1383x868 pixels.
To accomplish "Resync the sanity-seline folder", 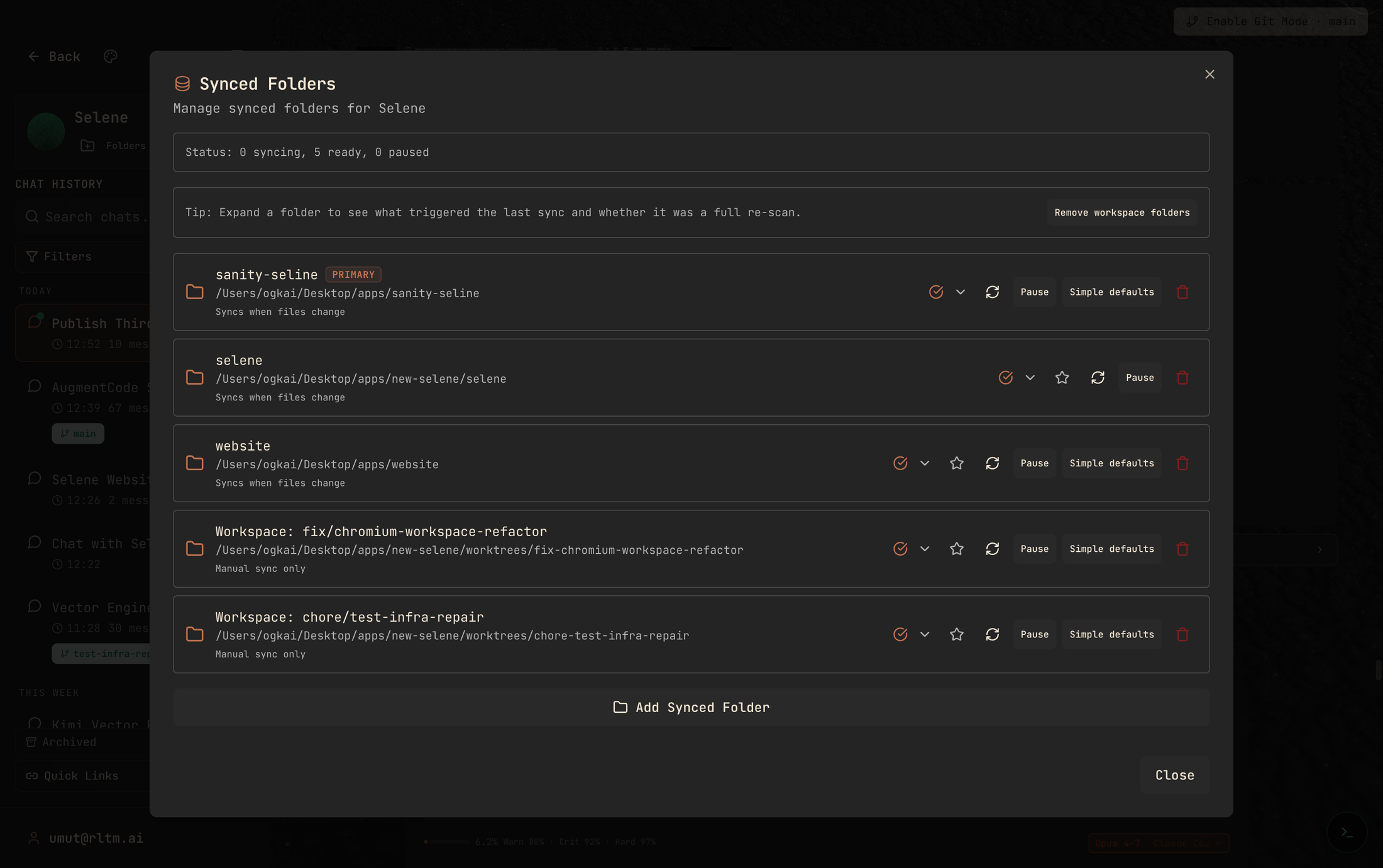I will pyautogui.click(x=993, y=292).
